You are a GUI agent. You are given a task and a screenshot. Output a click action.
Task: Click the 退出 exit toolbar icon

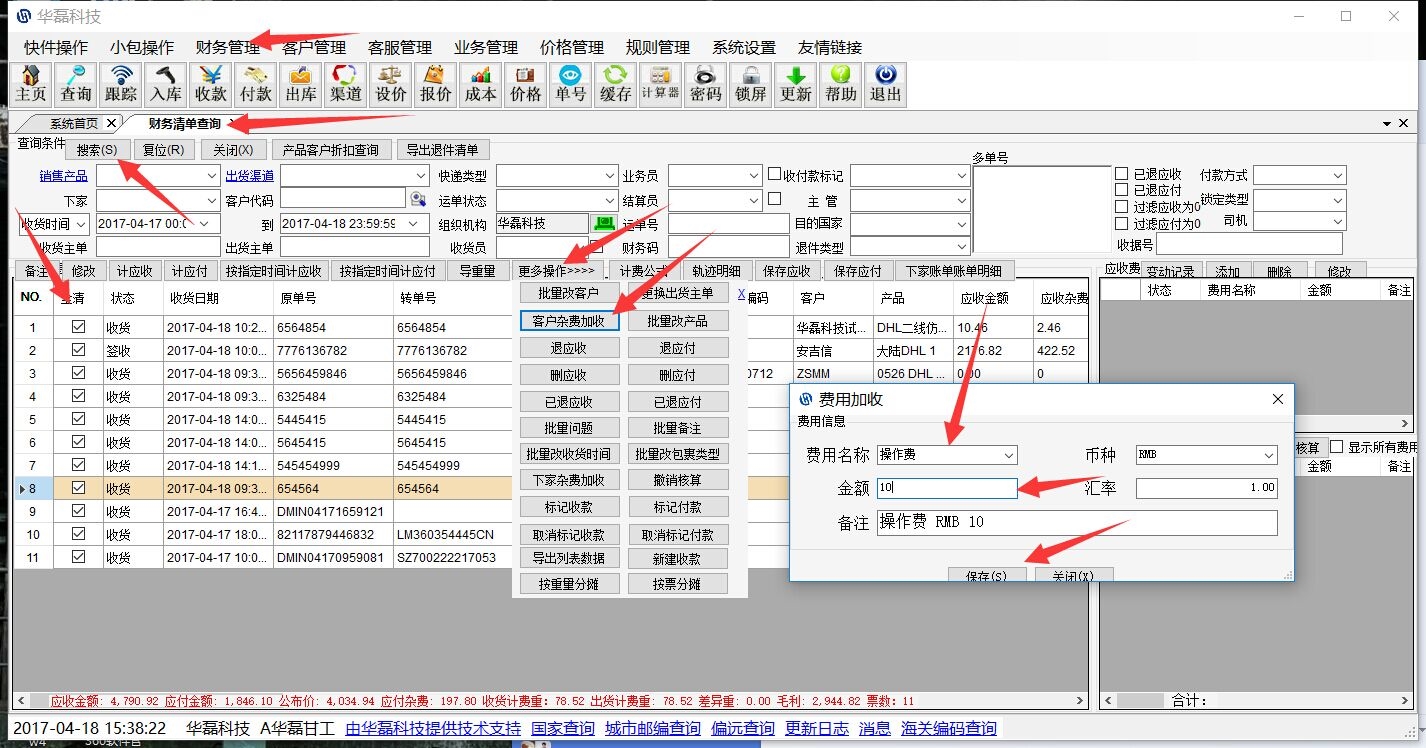[886, 84]
